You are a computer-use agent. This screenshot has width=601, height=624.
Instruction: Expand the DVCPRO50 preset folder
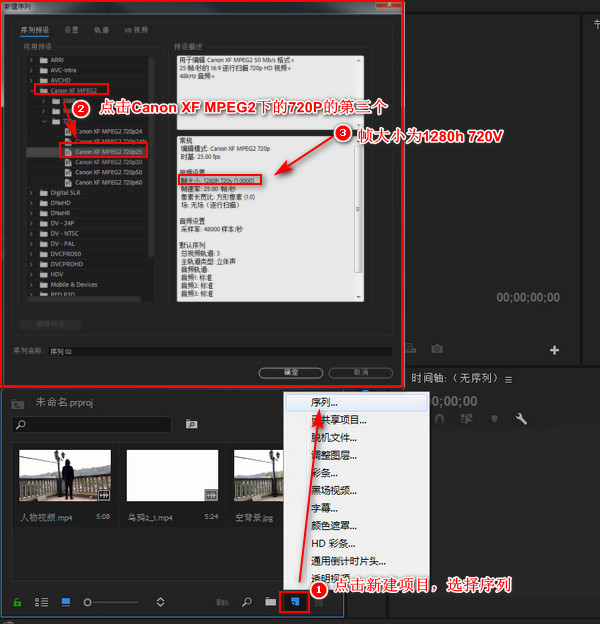coord(31,254)
